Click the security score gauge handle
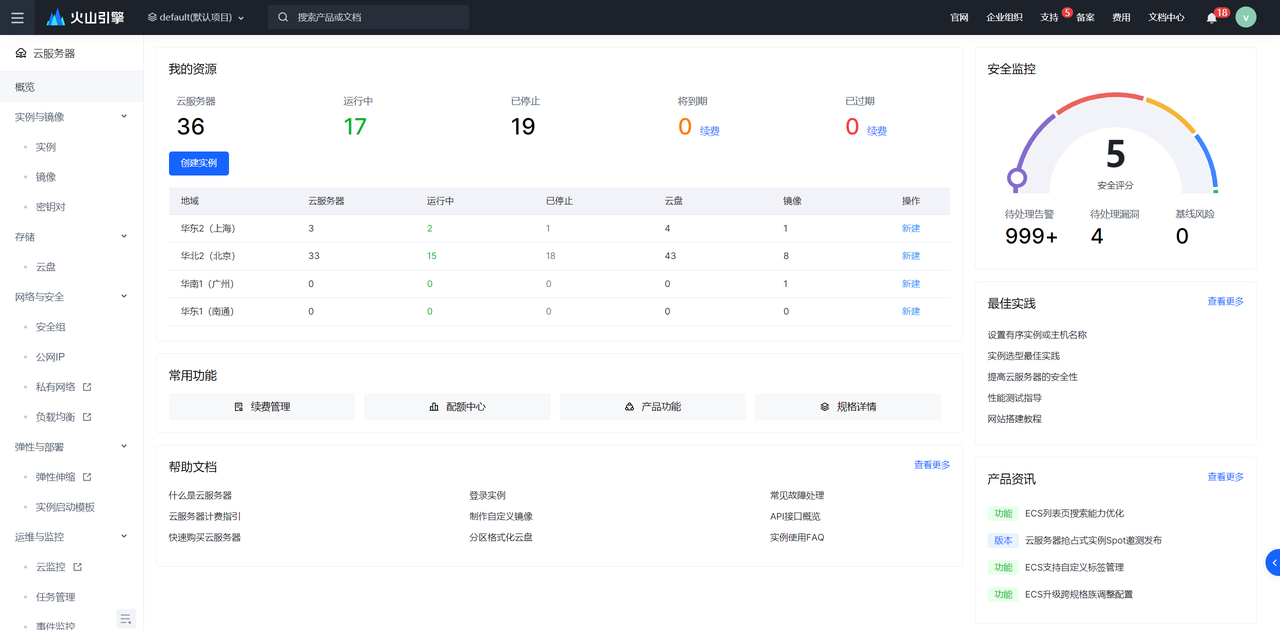 1017,179
